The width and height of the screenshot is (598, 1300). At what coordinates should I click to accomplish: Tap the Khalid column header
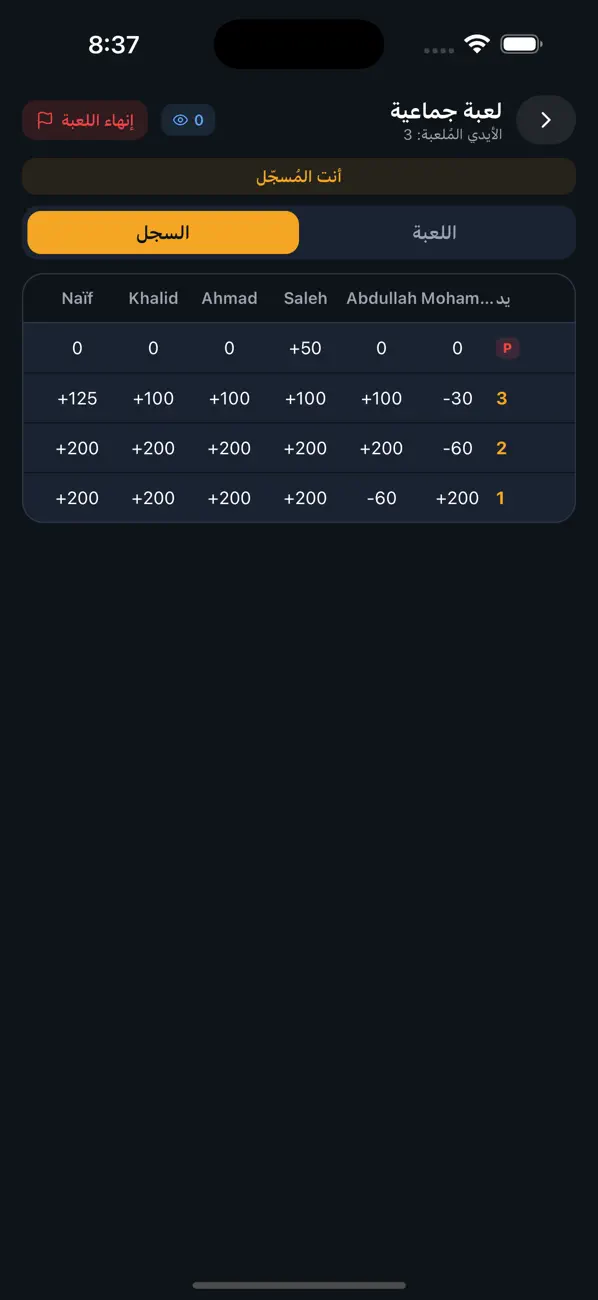coord(153,298)
